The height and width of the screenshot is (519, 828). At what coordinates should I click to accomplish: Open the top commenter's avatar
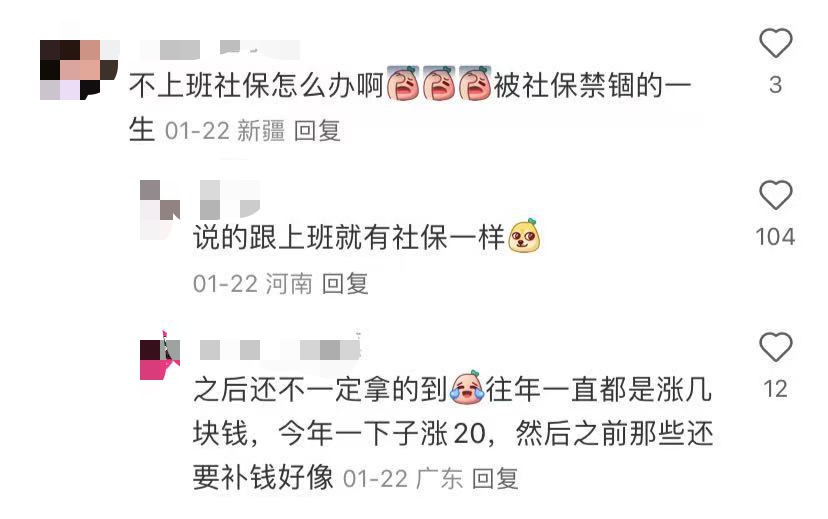point(79,70)
